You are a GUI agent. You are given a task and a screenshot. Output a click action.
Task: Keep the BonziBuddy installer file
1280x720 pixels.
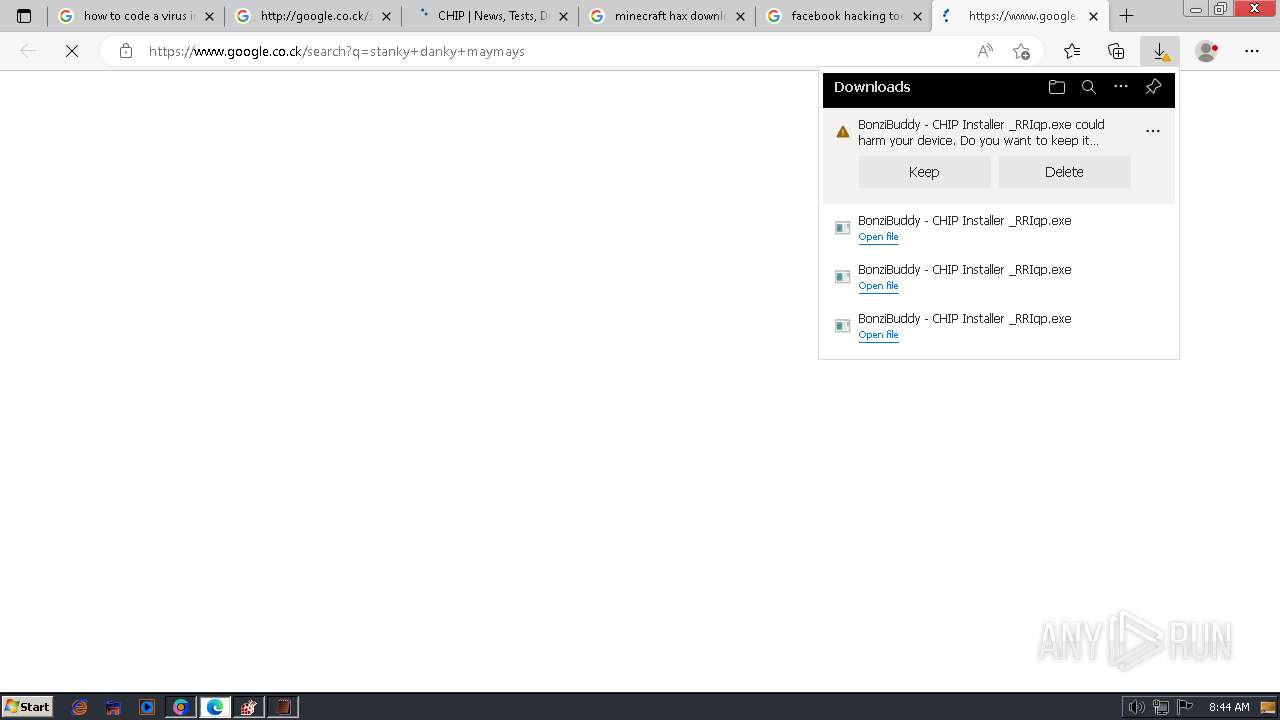(x=924, y=172)
